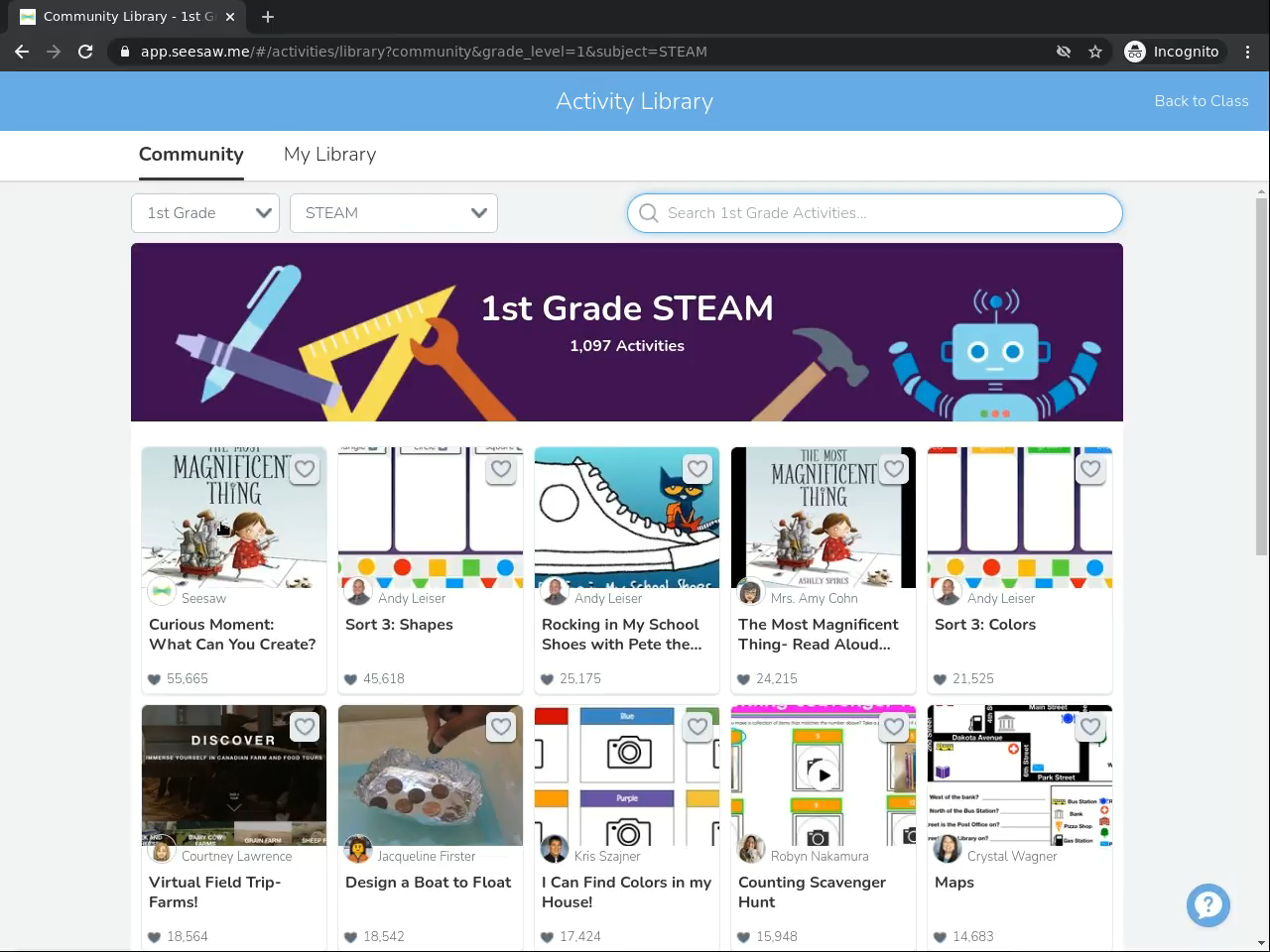Open the Counting Scavenger Hunt title
Viewport: 1270px width, 952px height.
813,892
